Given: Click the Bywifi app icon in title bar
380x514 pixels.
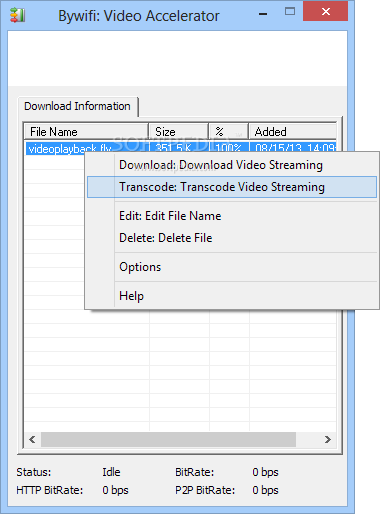Looking at the screenshot, I should [x=17, y=16].
